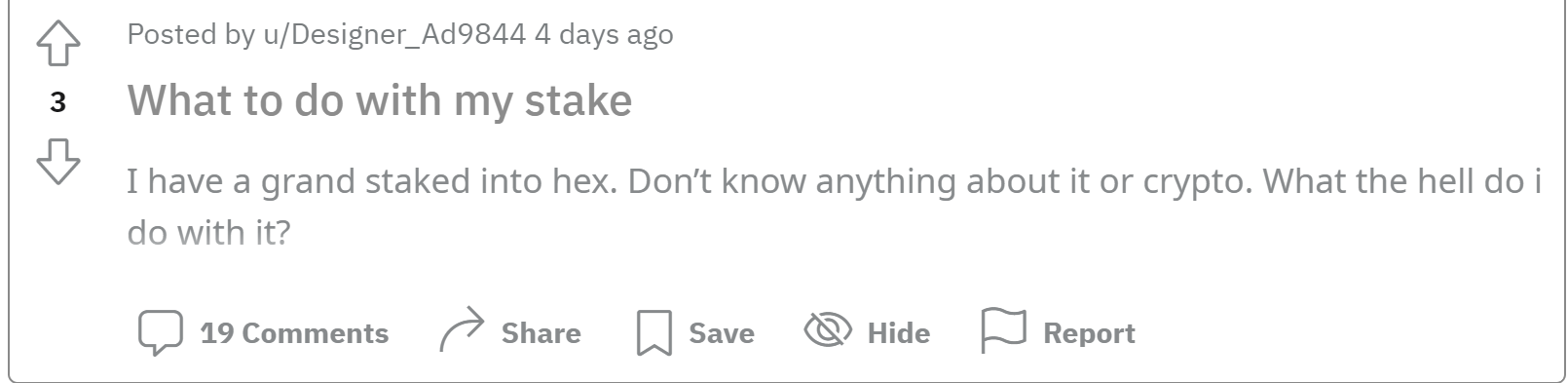Click the phrase "What the hell do i" in the body
This screenshot has width=1568, height=383.
[x=1402, y=181]
